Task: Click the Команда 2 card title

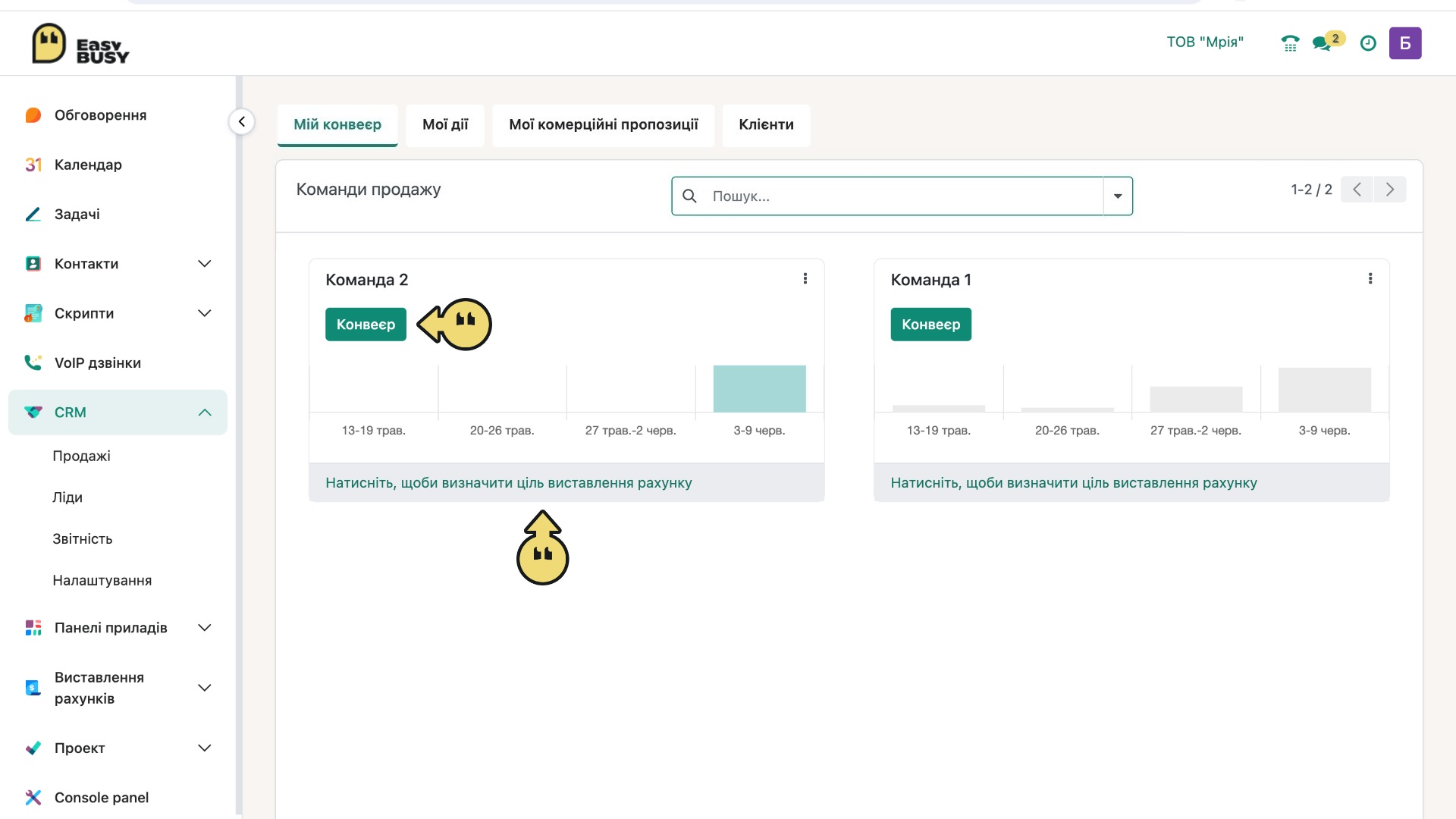Action: 367,280
